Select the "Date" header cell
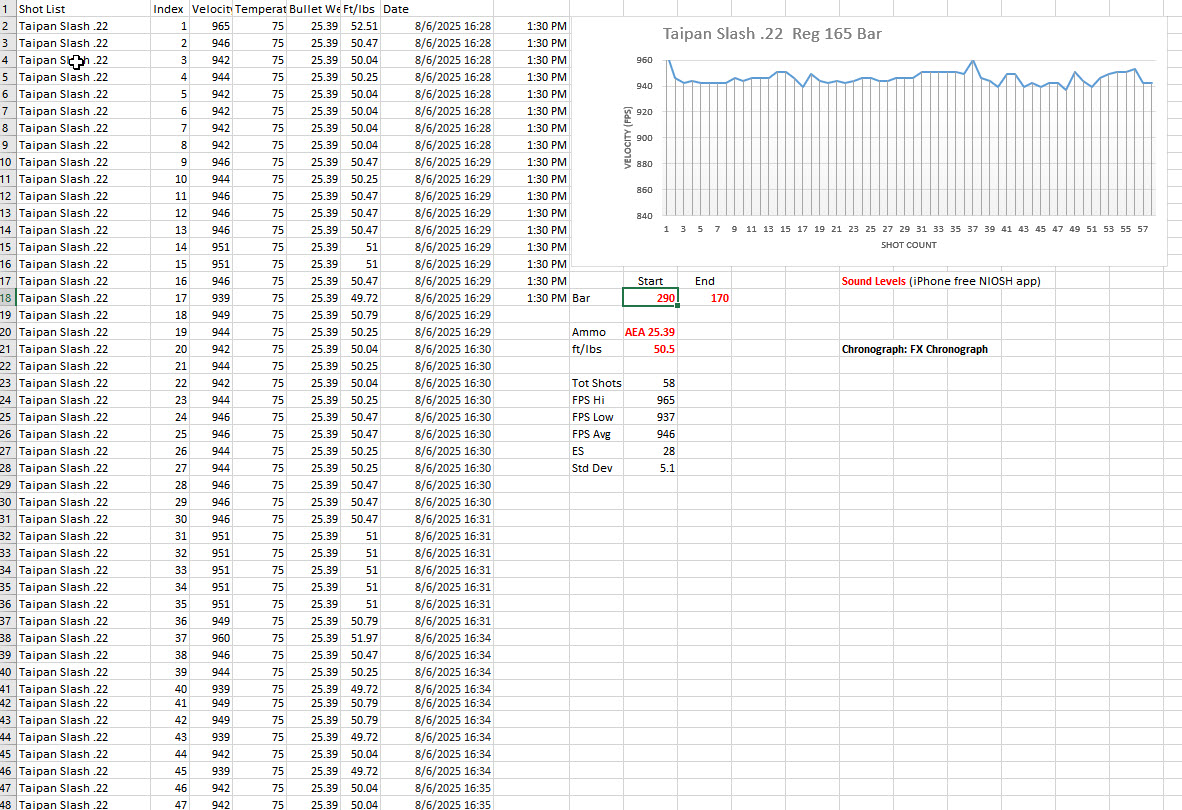The image size is (1182, 810). click(437, 9)
